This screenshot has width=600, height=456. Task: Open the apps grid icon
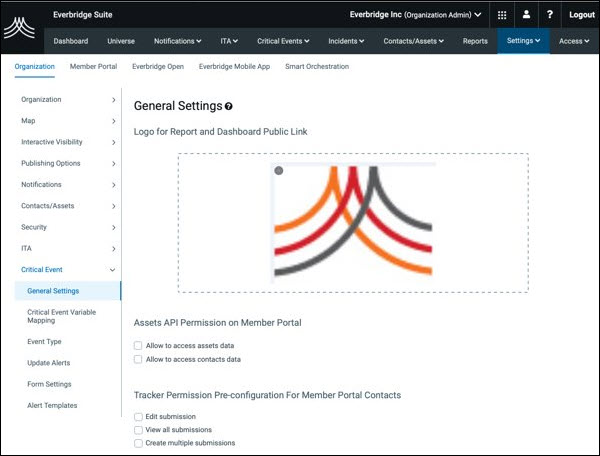501,15
